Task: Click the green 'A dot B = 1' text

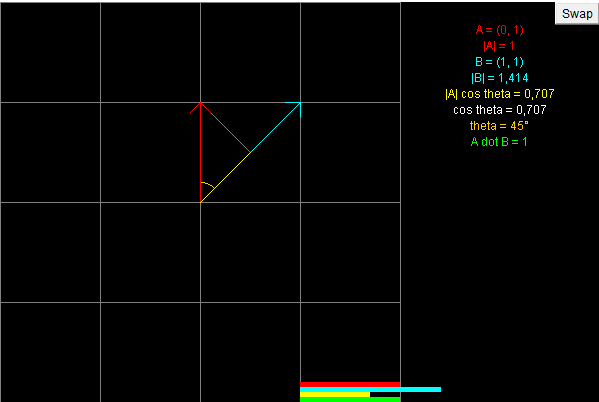Action: coord(499,142)
